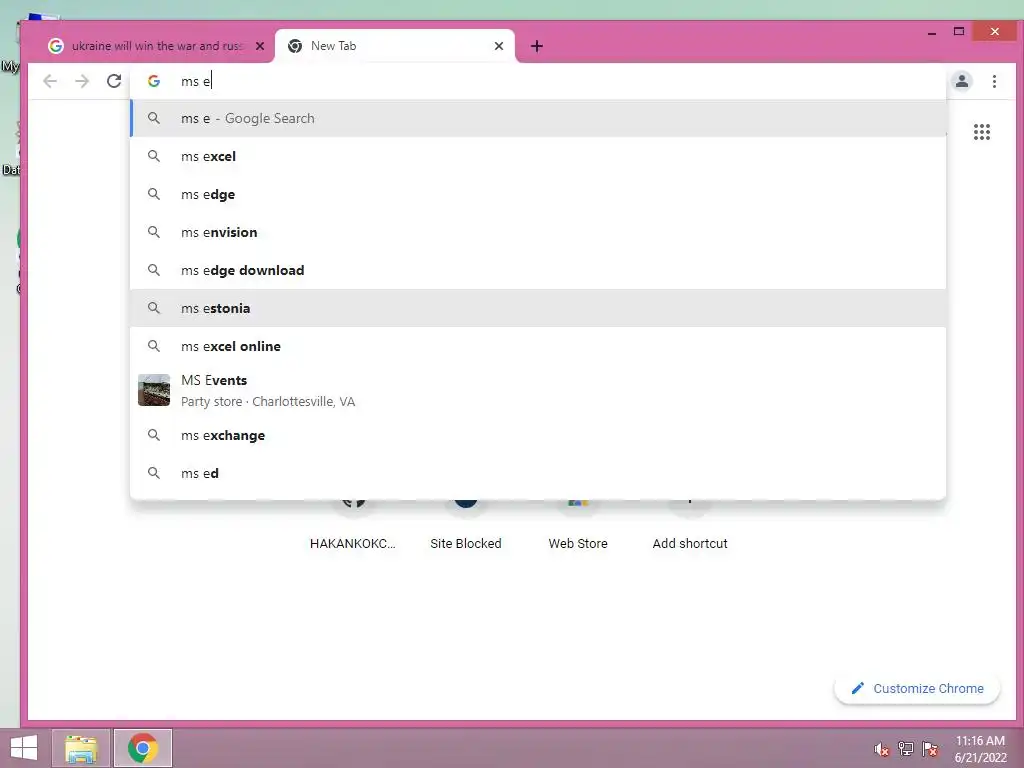1024x768 pixels.
Task: Pick the 'ms edge download' suggestion
Action: (x=538, y=270)
